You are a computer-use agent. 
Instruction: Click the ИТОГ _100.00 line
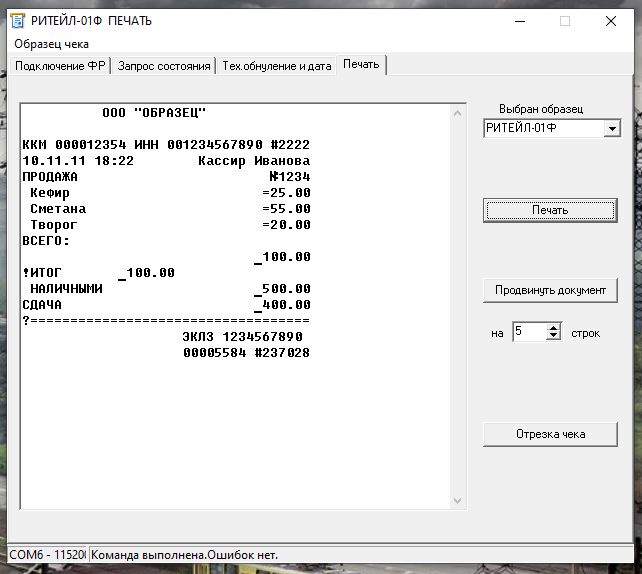[99, 273]
